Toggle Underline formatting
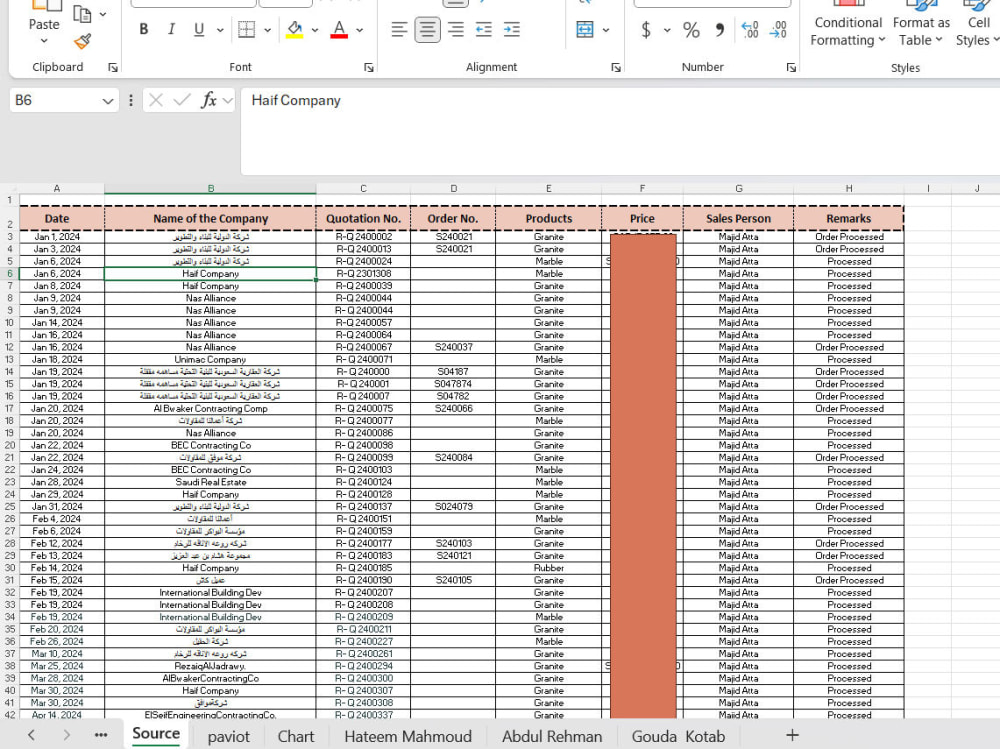Screen dimensions: 1000x749 199,29
